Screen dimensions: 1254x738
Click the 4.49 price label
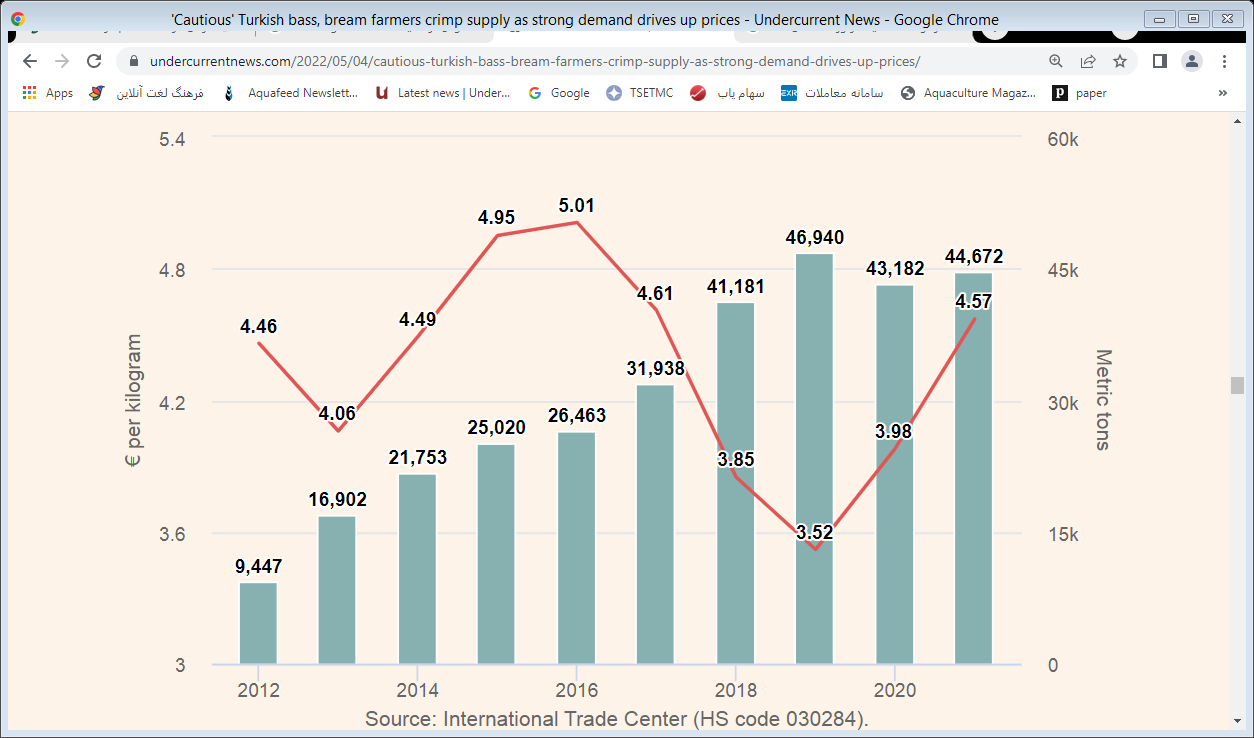tap(417, 320)
